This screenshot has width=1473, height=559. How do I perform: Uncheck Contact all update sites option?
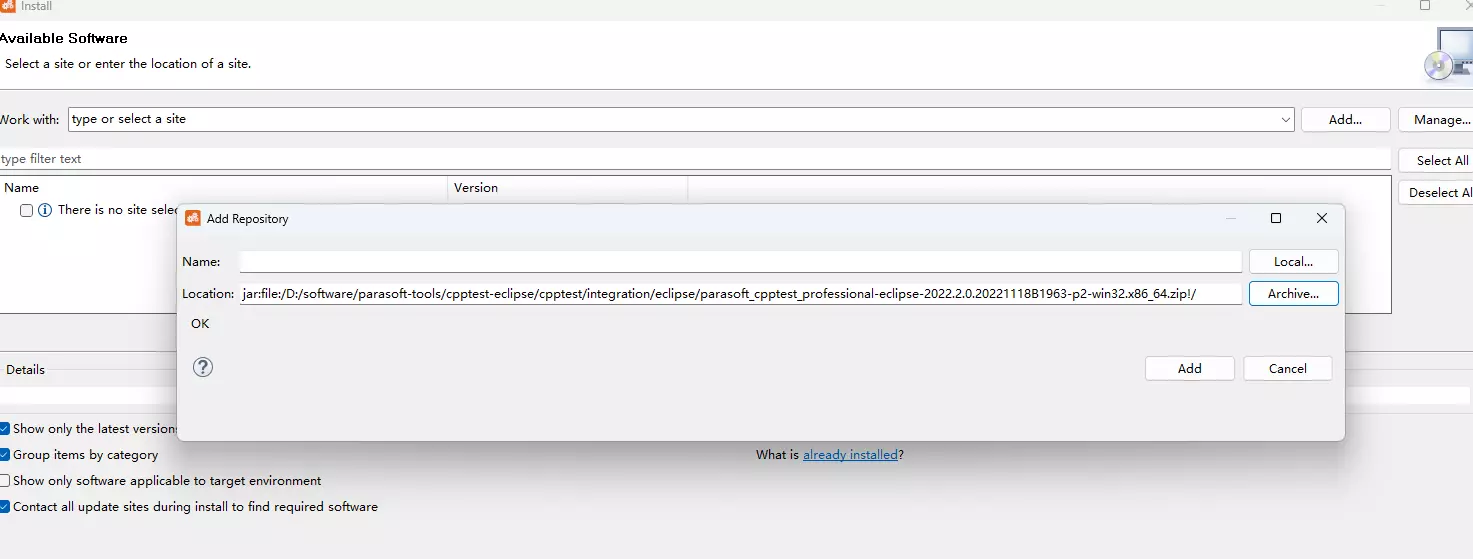pyautogui.click(x=5, y=507)
